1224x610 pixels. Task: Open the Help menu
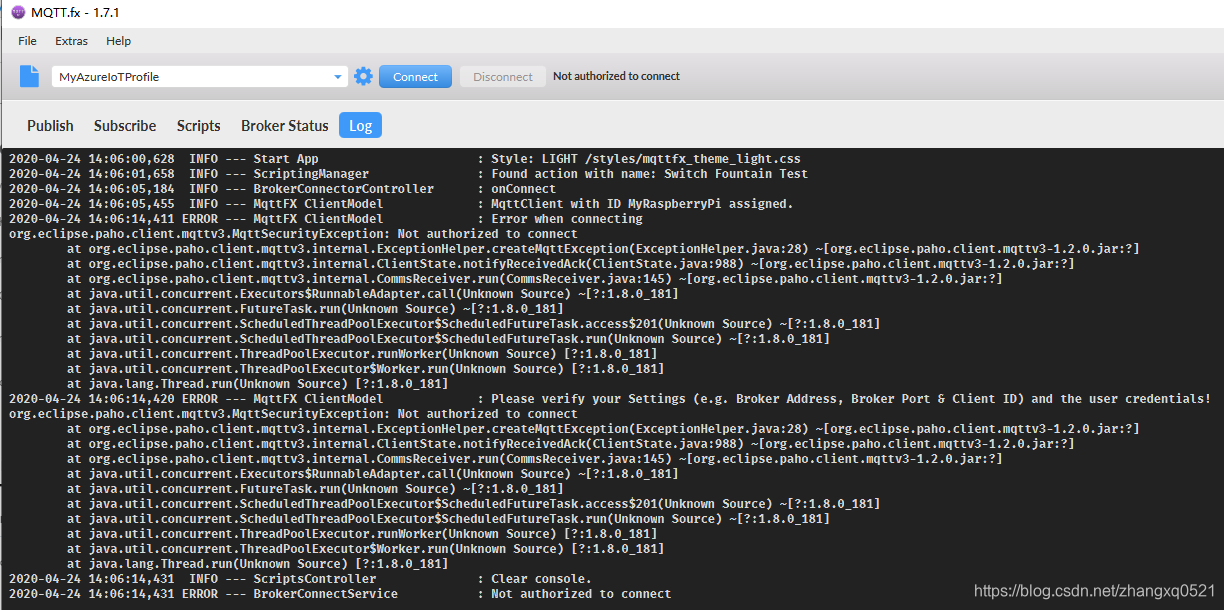point(118,41)
